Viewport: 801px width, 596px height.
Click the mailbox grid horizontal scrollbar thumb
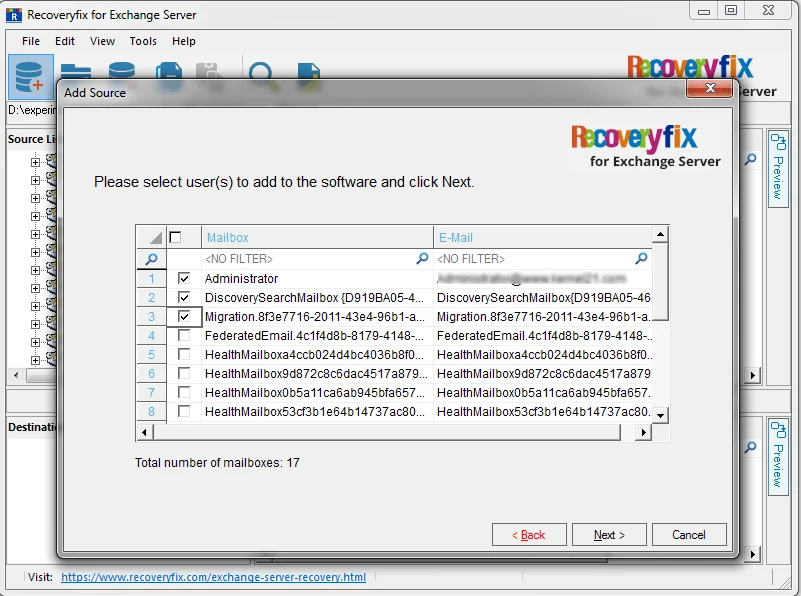click(387, 433)
